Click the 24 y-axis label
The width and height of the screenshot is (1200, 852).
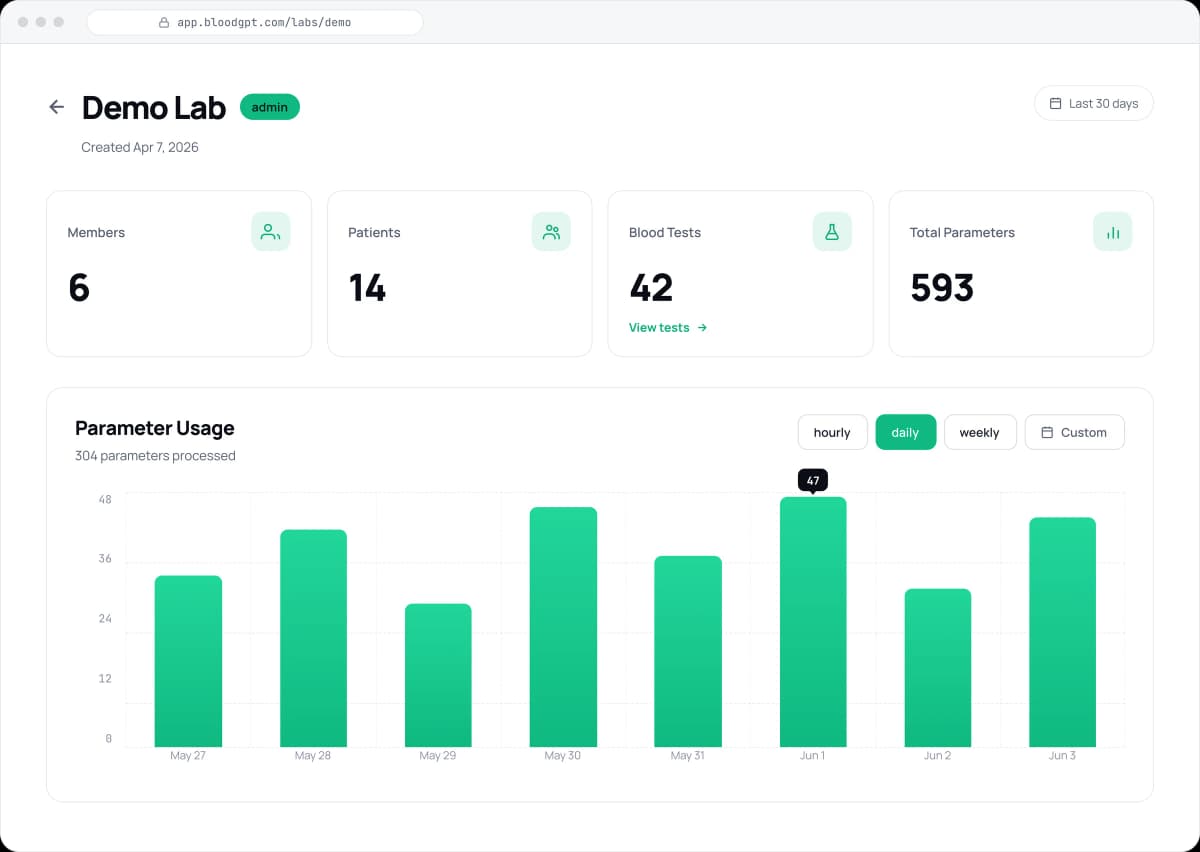[x=105, y=619]
